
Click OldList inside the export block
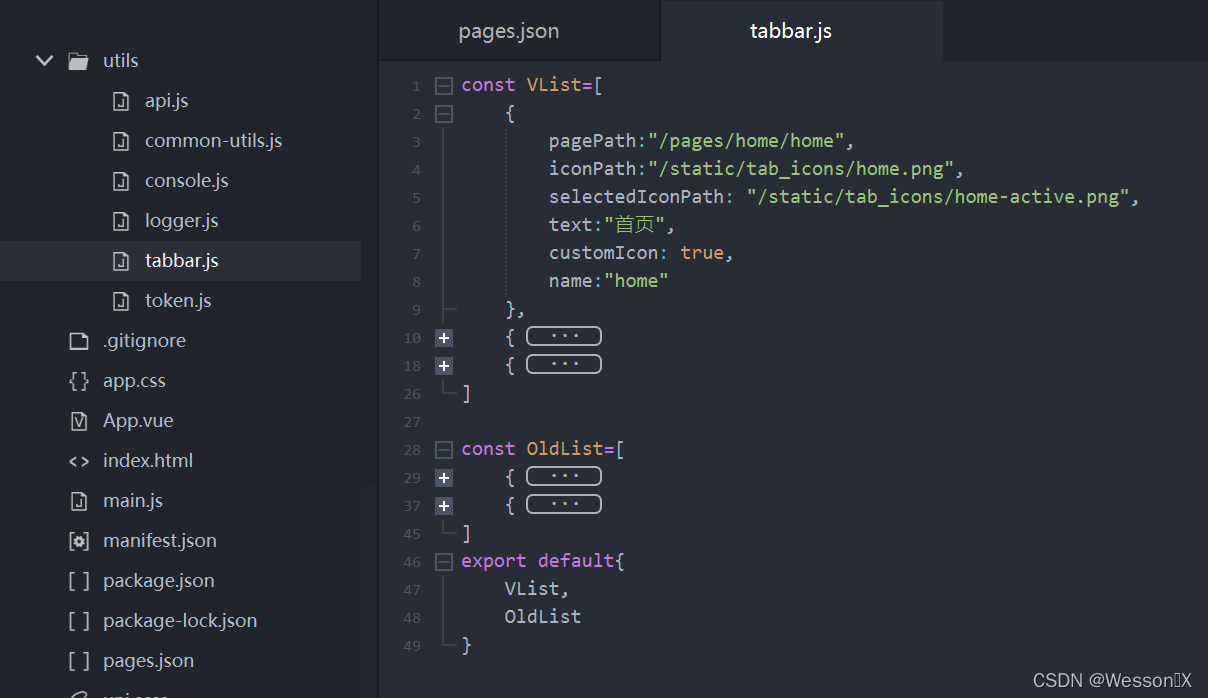point(543,617)
